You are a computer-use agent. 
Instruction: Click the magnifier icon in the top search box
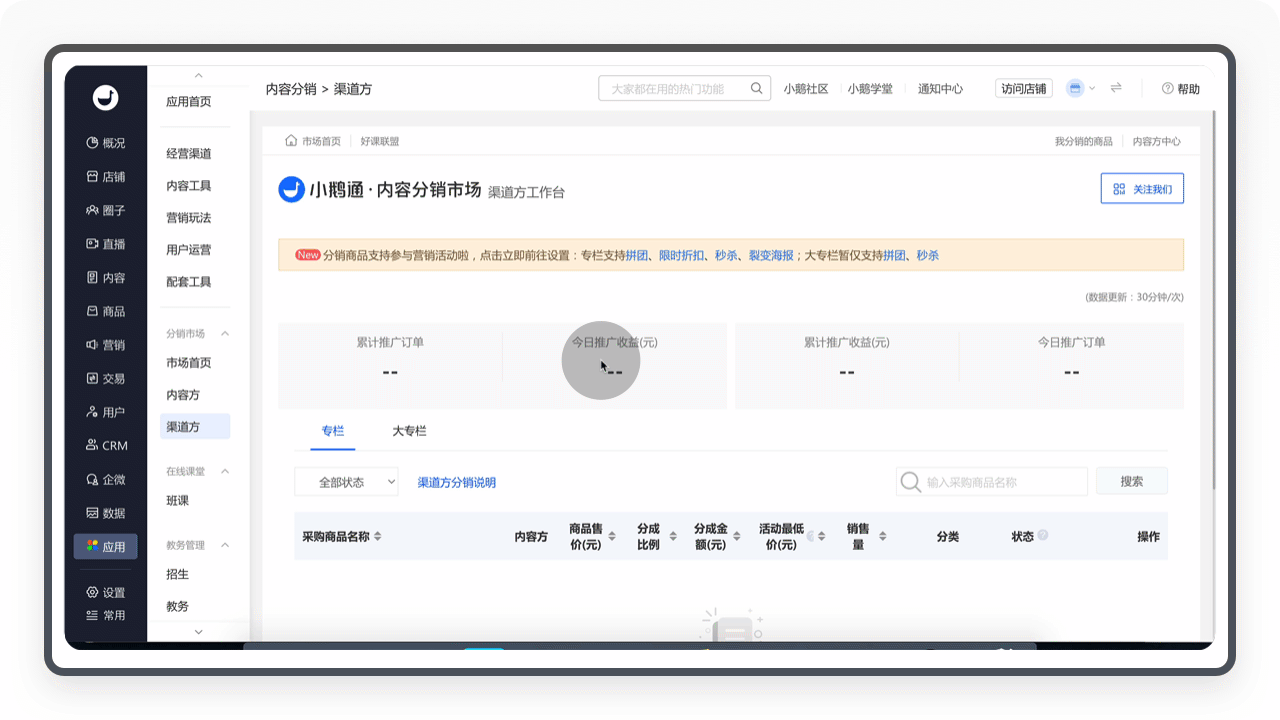(x=757, y=88)
